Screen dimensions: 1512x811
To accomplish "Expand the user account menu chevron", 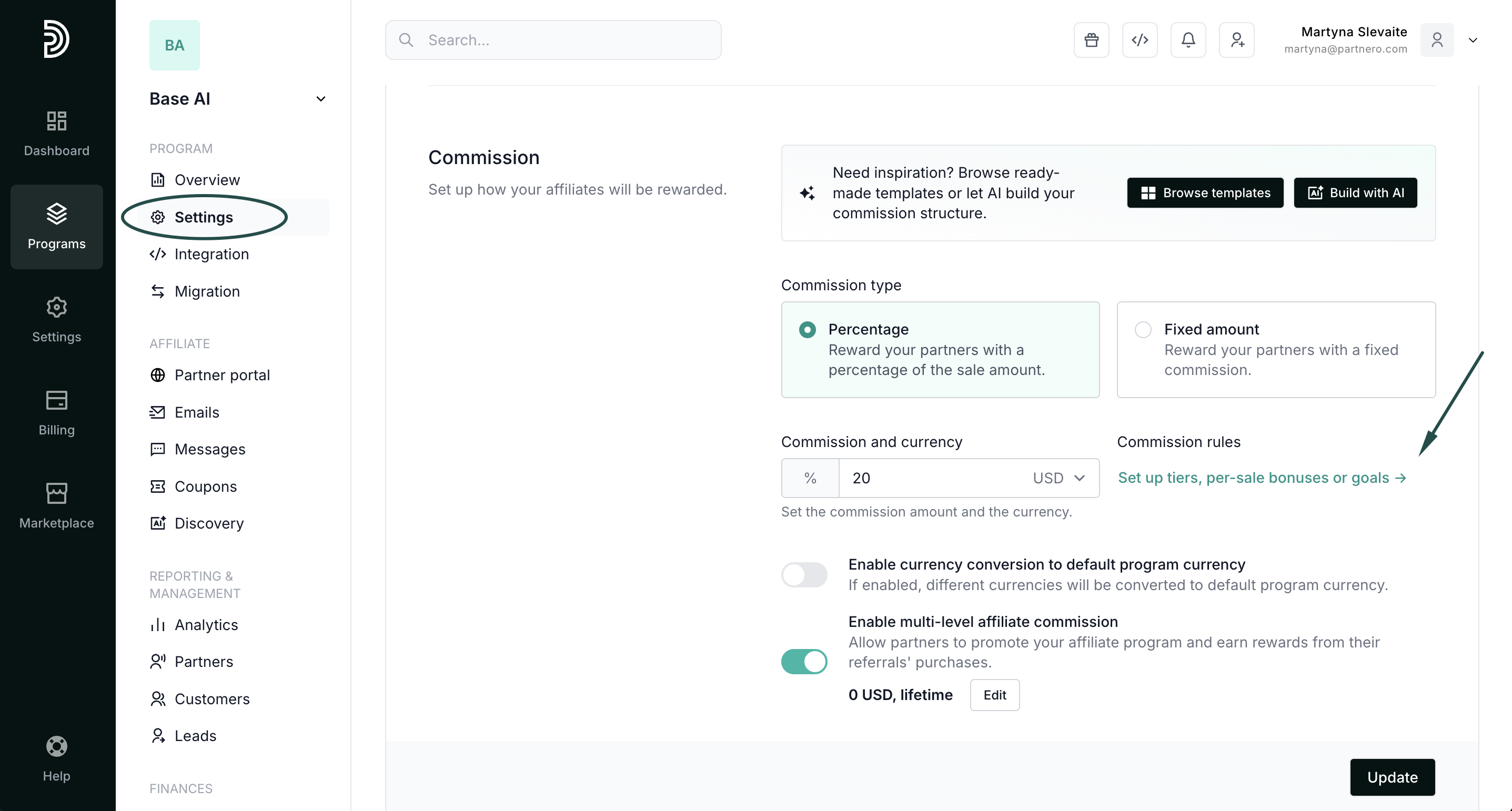I will pos(1472,40).
